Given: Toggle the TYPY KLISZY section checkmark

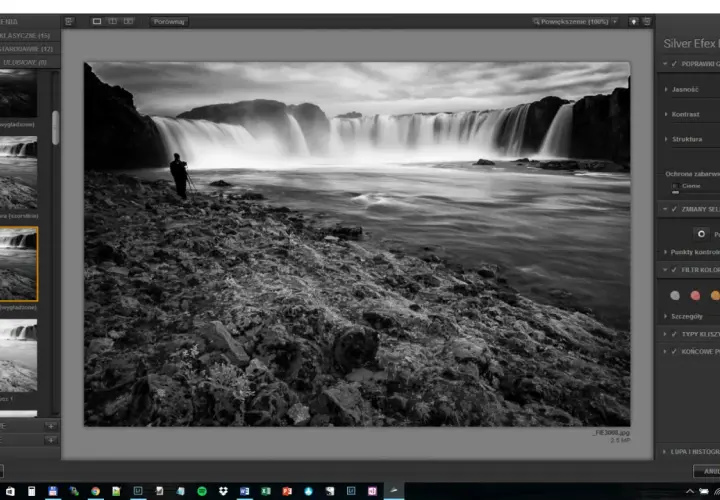Looking at the screenshot, I should (x=674, y=334).
